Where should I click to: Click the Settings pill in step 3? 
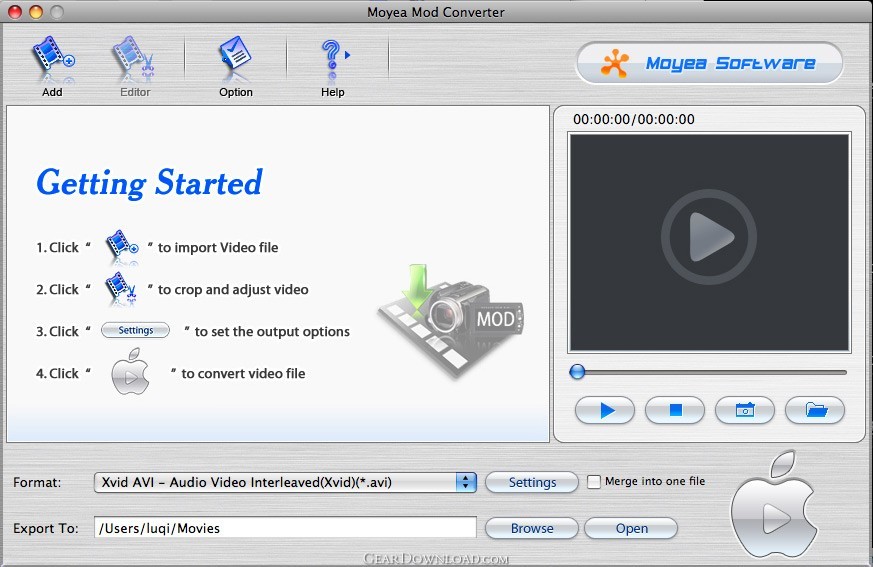(135, 330)
